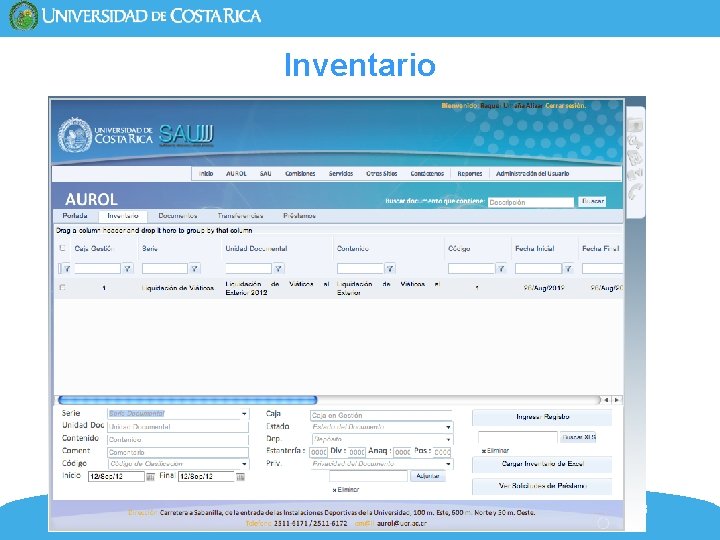Viewport: 720px width, 540px height.
Task: Click the Cerrar sesión link
Action: click(x=566, y=106)
